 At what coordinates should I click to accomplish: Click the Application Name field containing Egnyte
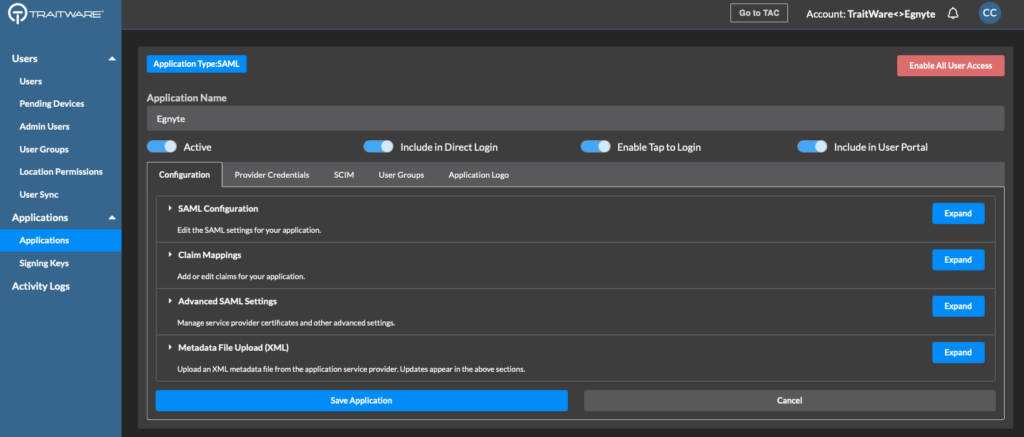tap(575, 118)
